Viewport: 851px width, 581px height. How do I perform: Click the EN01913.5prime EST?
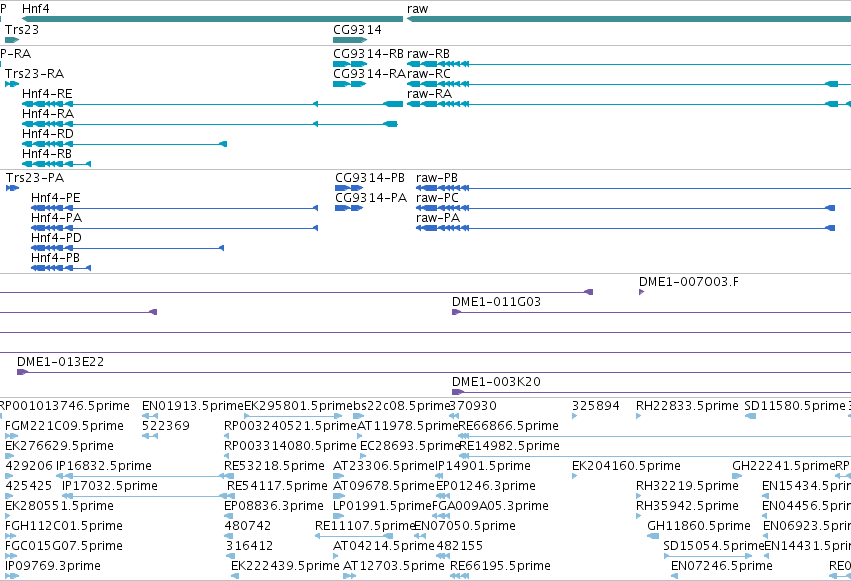(193, 406)
